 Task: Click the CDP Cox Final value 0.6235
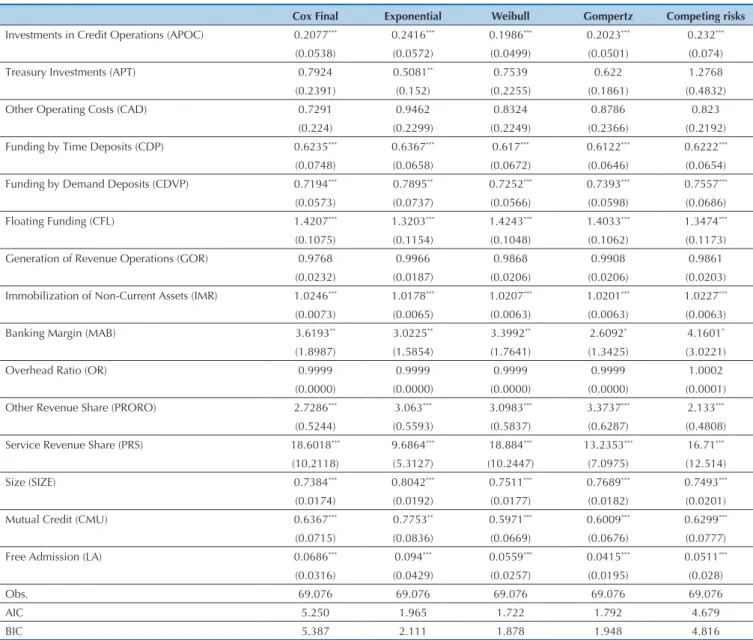[315, 147]
